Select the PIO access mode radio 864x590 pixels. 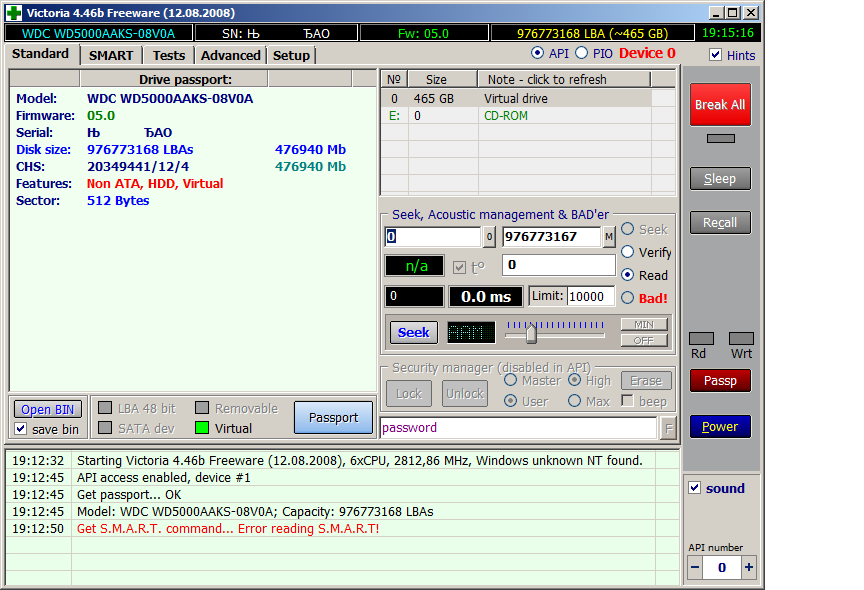(x=581, y=53)
